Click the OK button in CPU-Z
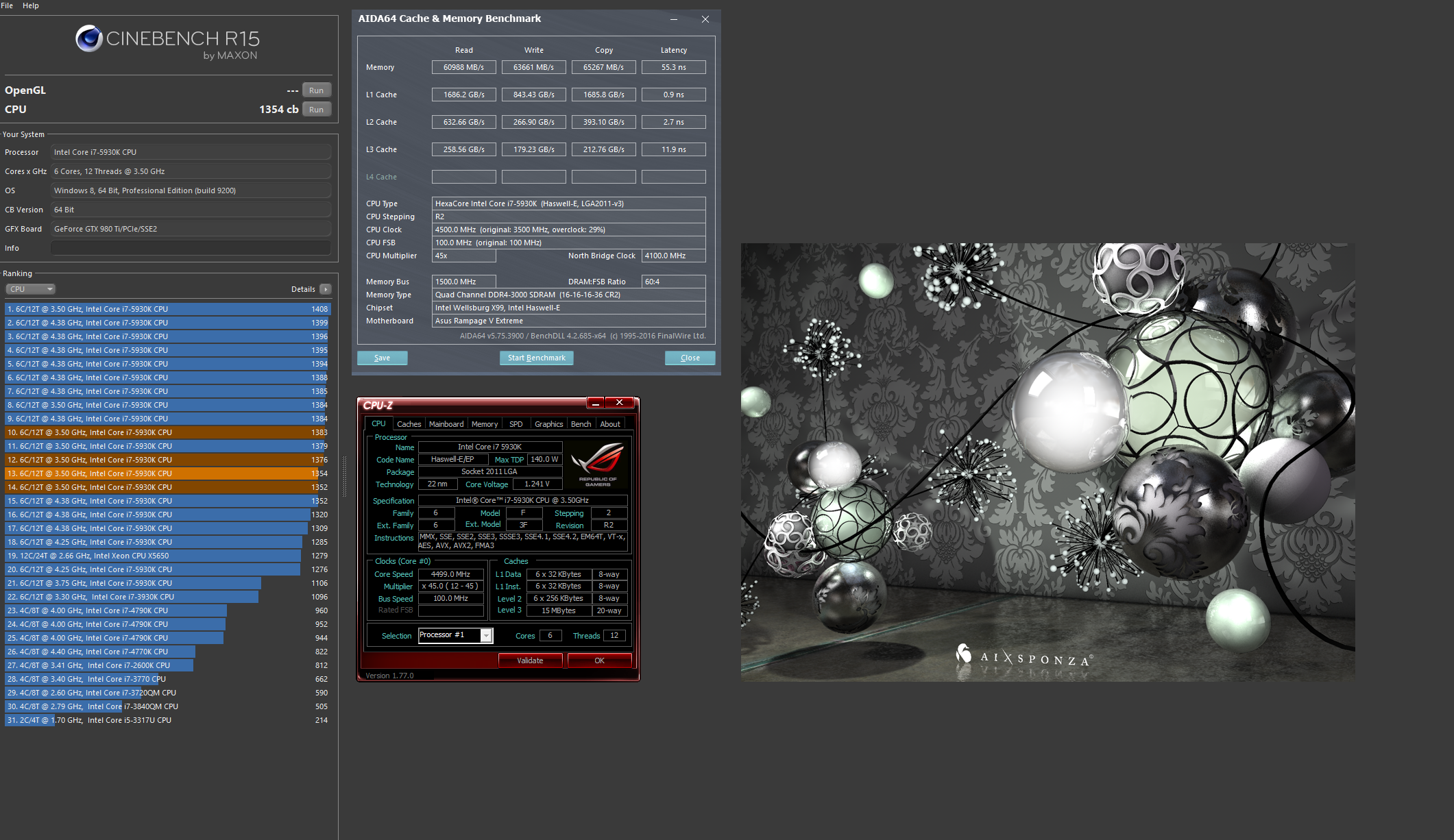Screen dimensions: 1454x840 (x=600, y=660)
